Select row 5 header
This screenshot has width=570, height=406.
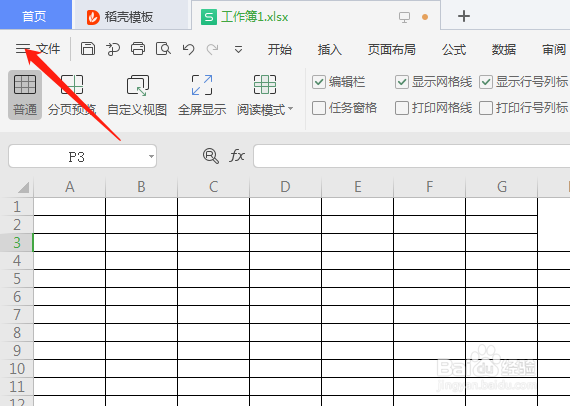click(x=17, y=279)
